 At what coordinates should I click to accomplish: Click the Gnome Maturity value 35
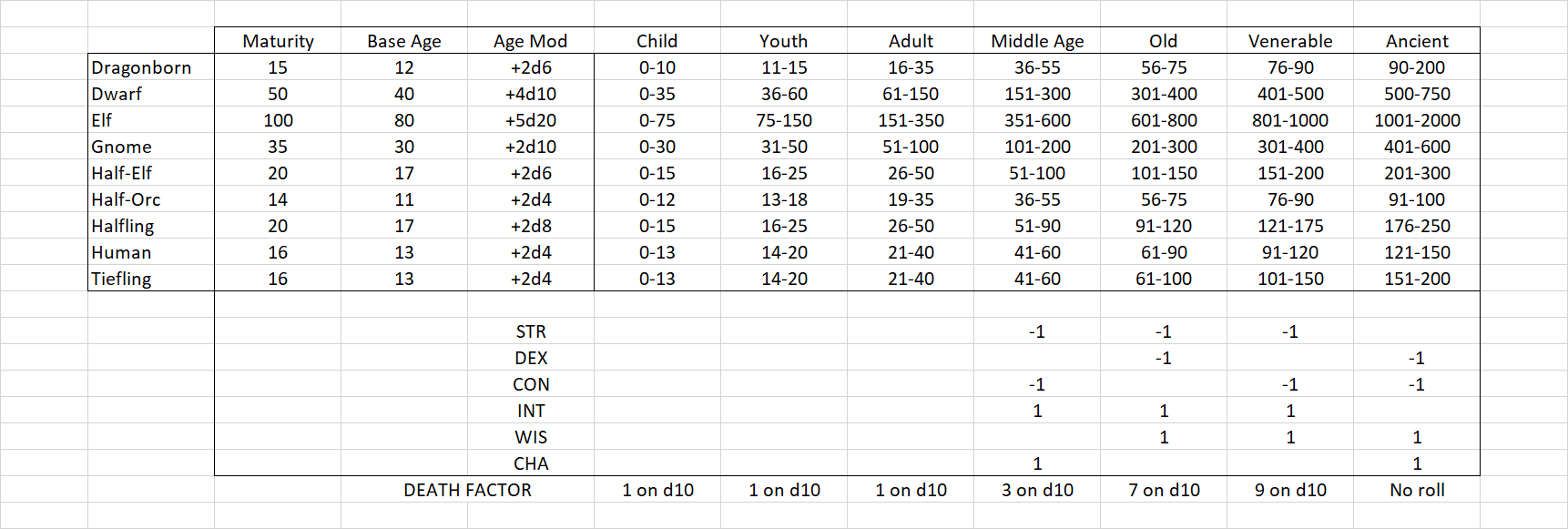click(x=278, y=147)
